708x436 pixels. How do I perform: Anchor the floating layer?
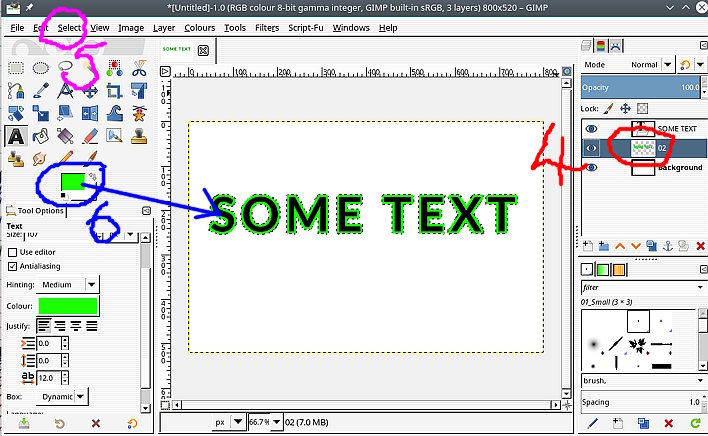pos(667,246)
